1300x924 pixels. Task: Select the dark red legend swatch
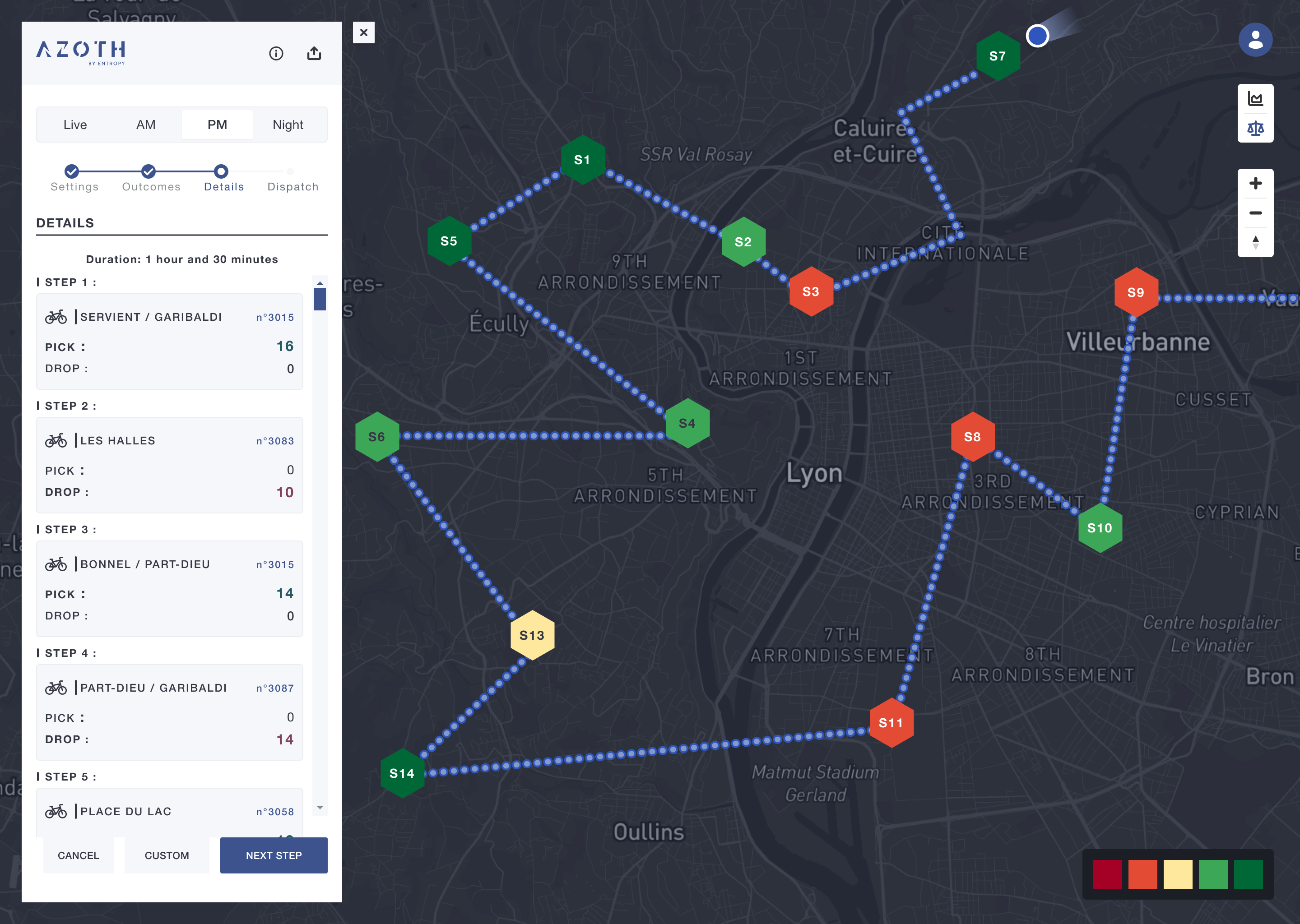coord(1108,874)
